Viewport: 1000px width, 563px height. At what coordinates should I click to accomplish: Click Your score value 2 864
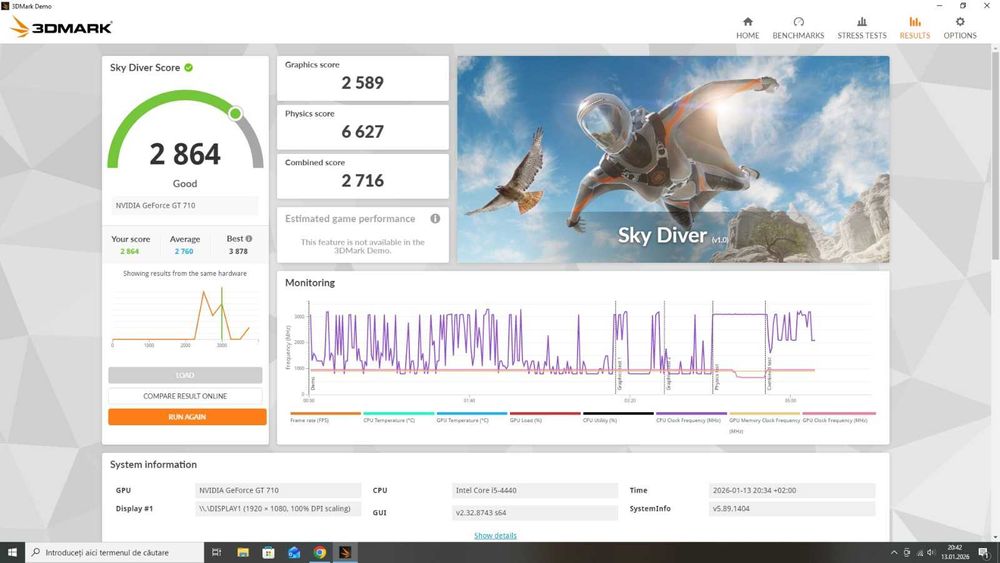[x=129, y=251]
